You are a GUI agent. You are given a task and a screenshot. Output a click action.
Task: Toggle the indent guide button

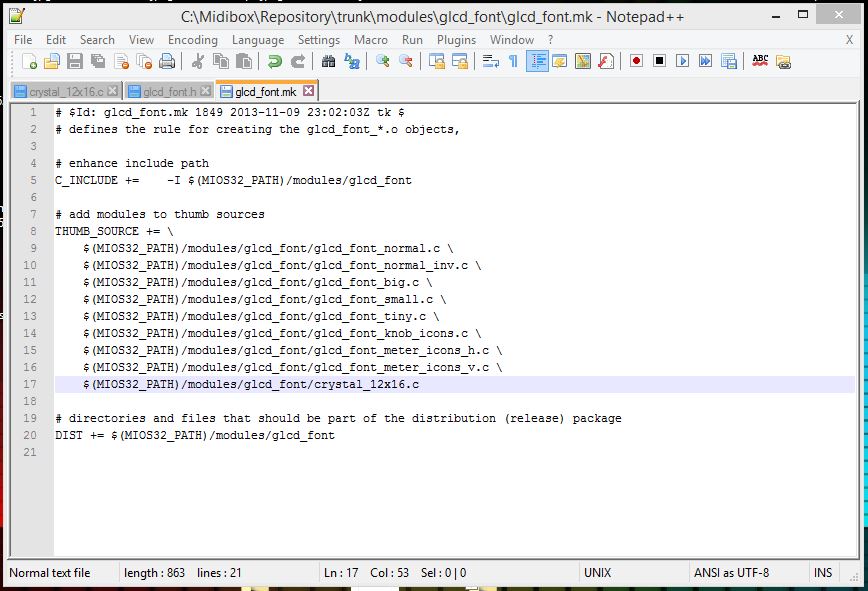coord(537,61)
